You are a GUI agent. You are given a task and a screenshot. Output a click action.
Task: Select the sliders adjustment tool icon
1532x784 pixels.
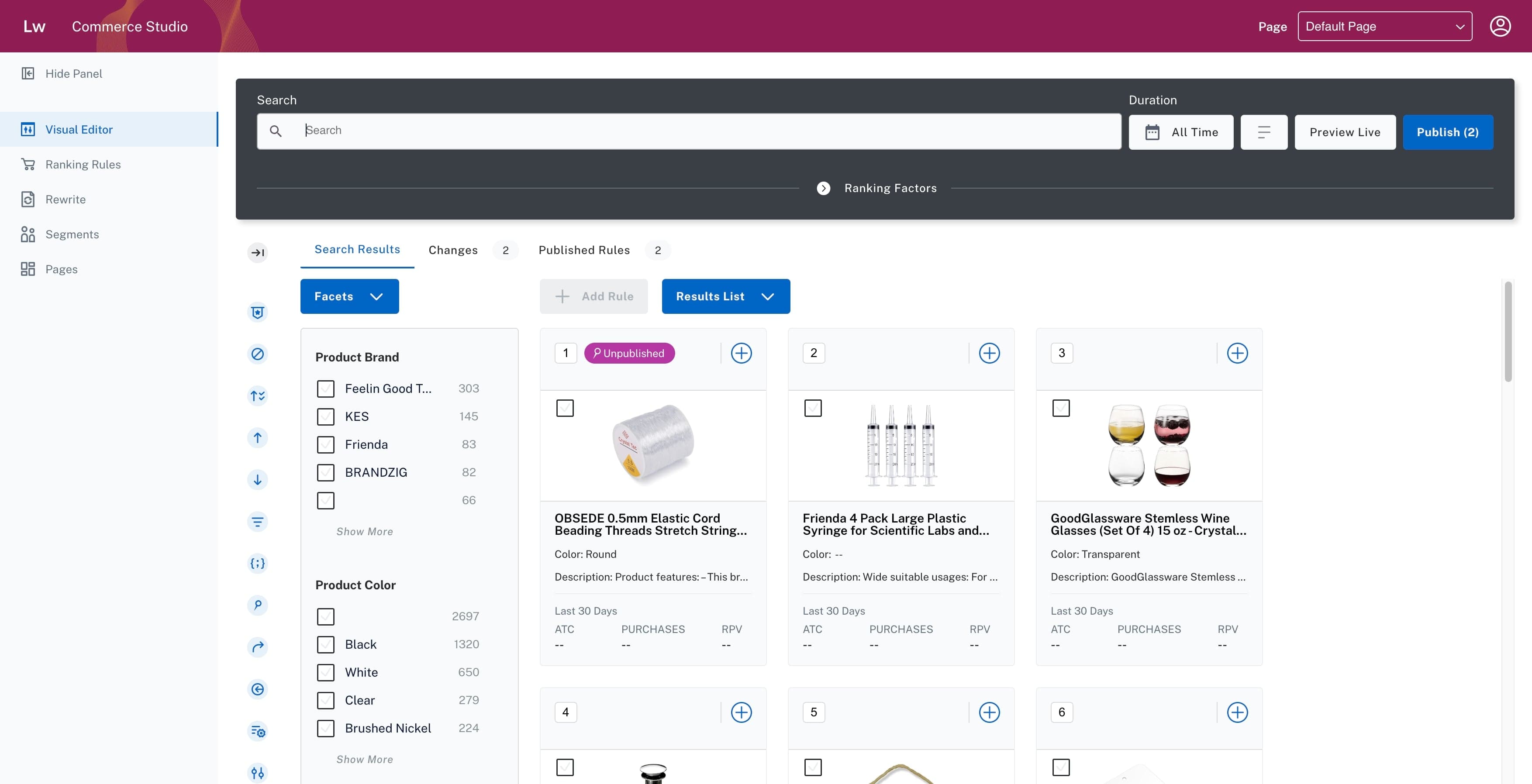[258, 773]
